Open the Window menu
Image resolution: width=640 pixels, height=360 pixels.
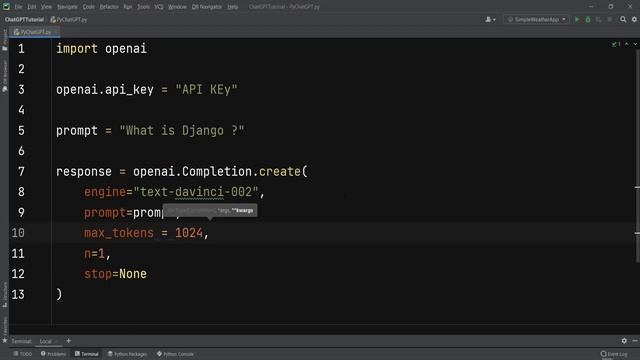(x=178, y=7)
